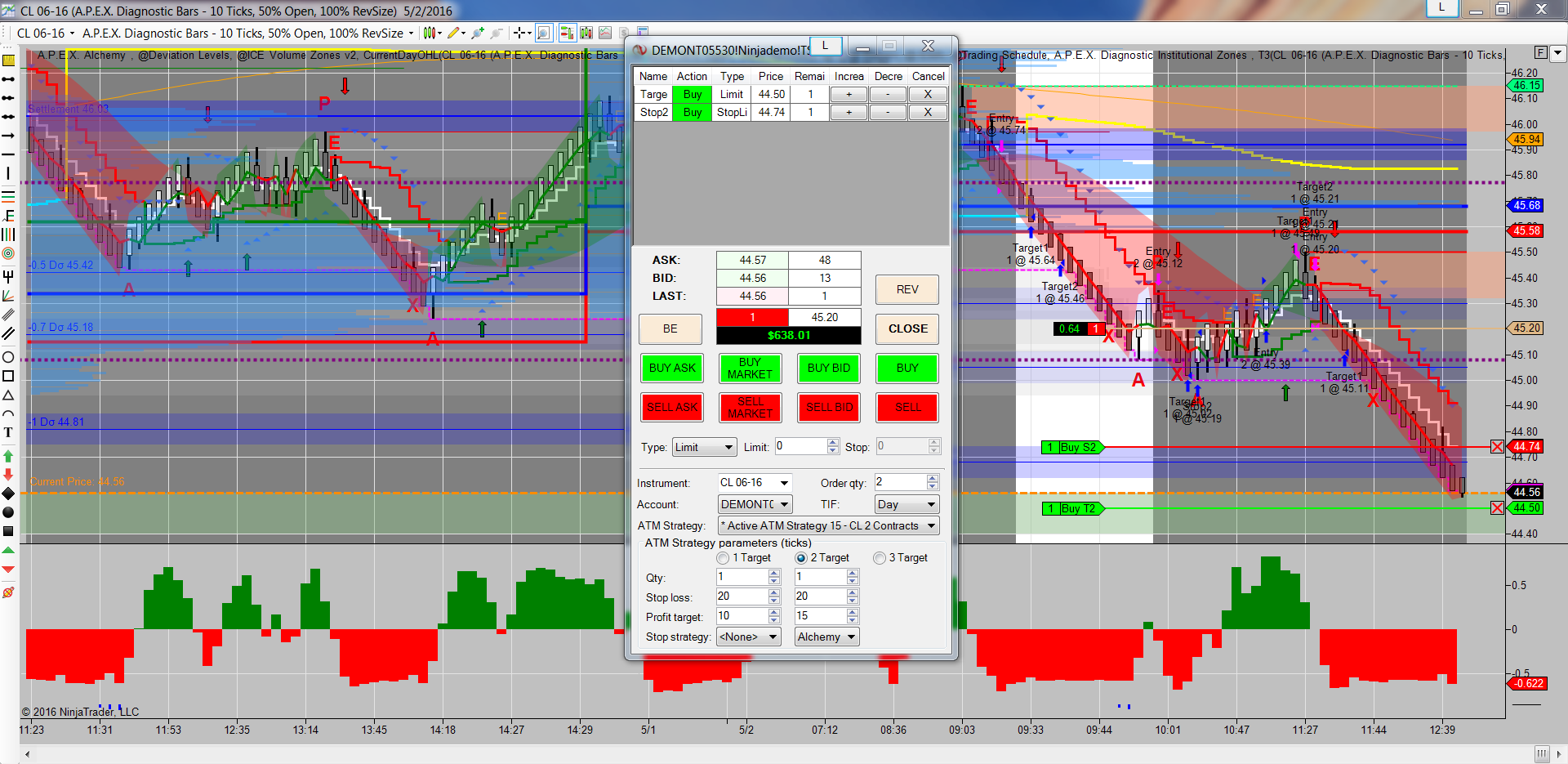Select the ellipse drawing tool
Screen dimensions: 1568x764
coord(8,357)
